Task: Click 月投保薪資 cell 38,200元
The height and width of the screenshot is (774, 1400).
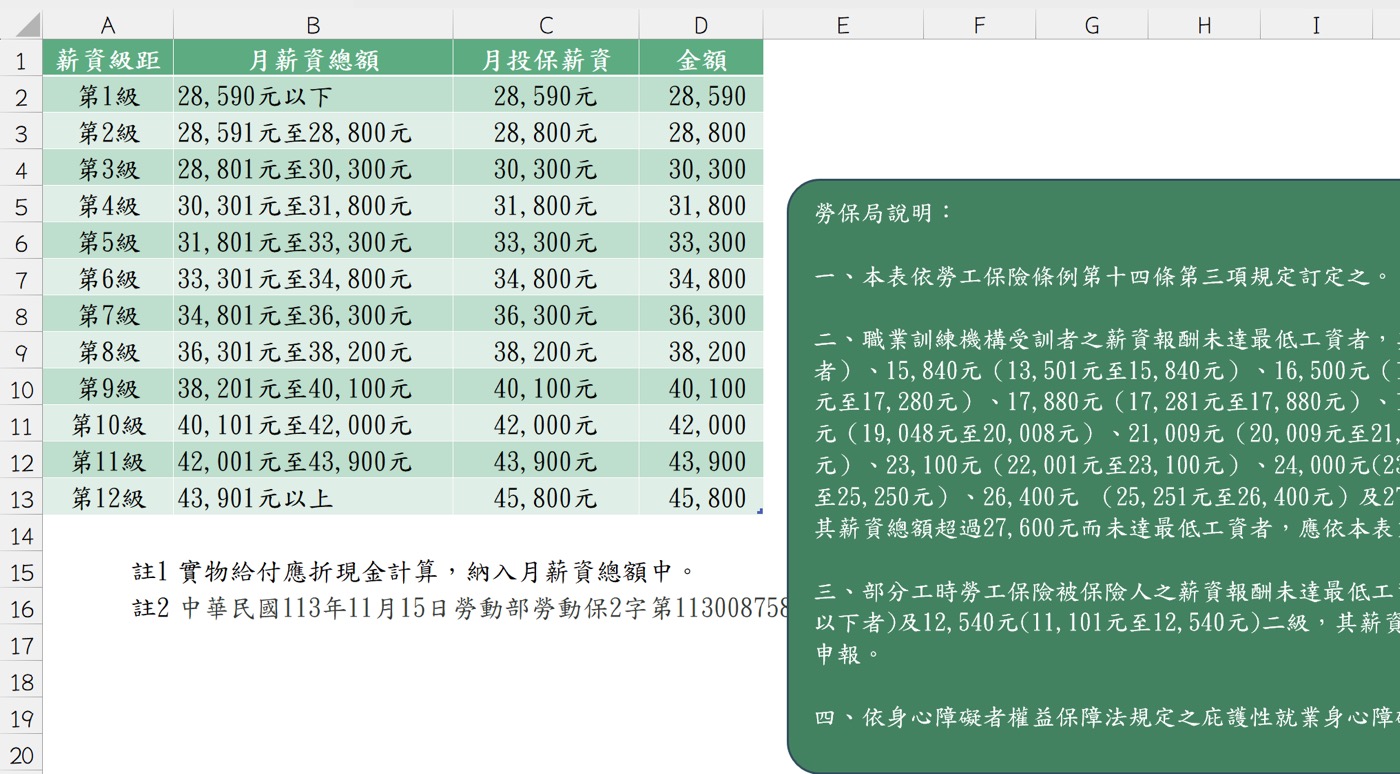Action: pos(546,351)
